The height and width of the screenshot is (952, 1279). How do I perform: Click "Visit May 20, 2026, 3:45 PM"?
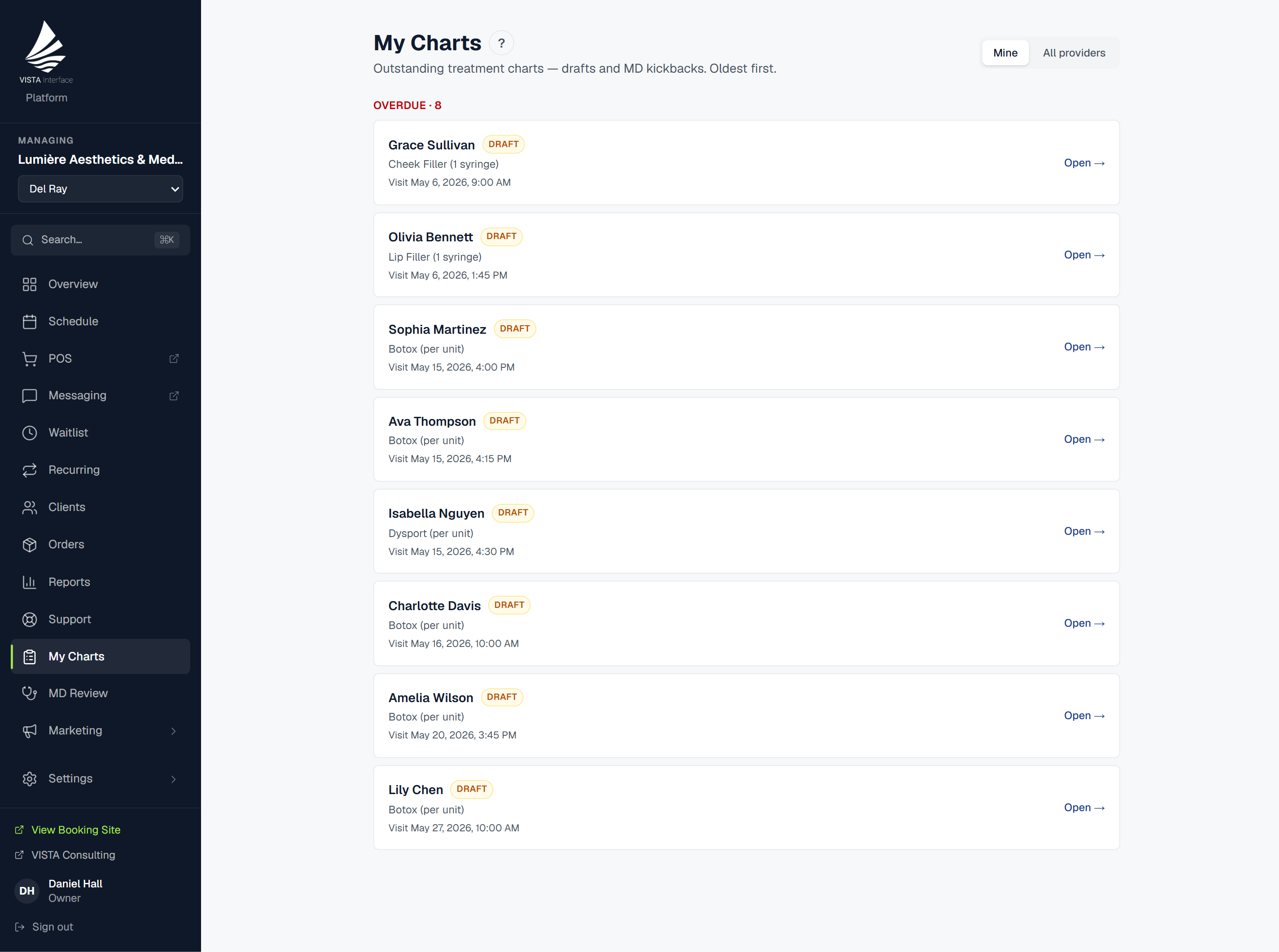pyautogui.click(x=452, y=735)
